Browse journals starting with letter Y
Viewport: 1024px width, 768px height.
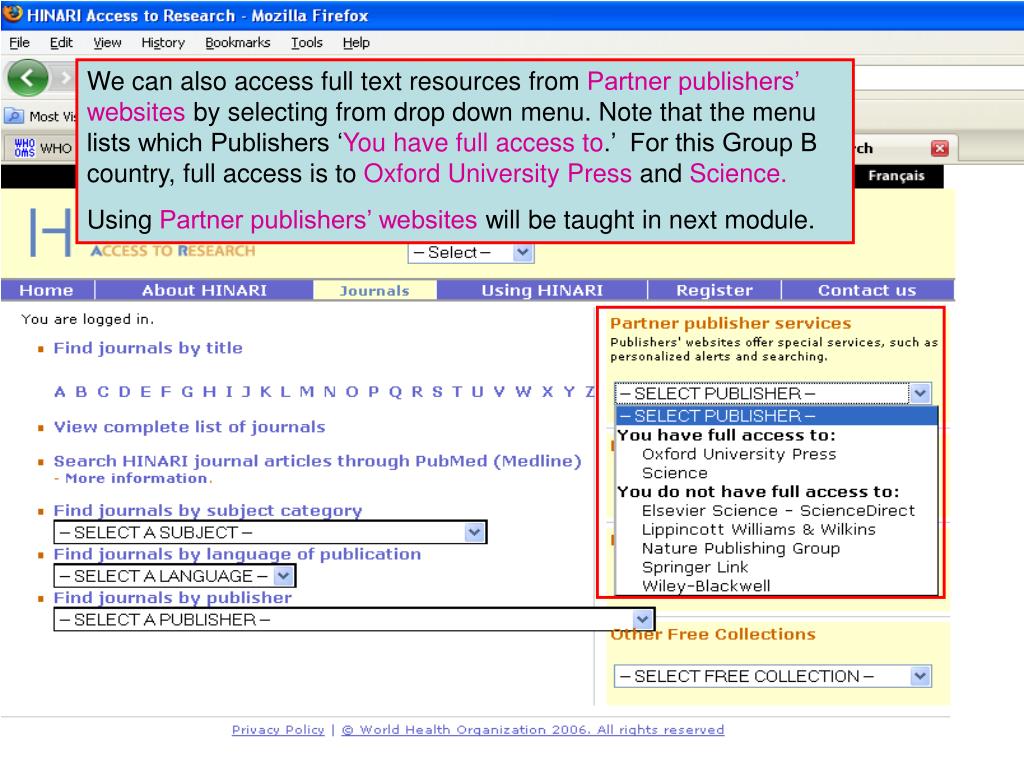coord(569,392)
